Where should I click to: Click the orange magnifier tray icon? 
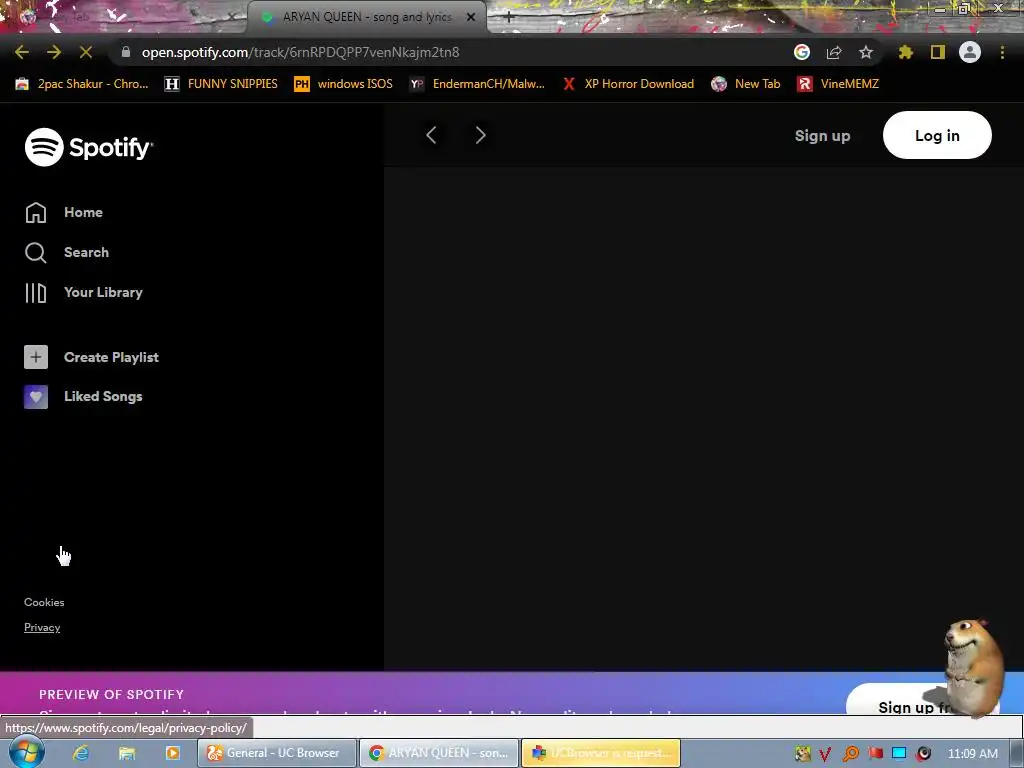coord(850,754)
